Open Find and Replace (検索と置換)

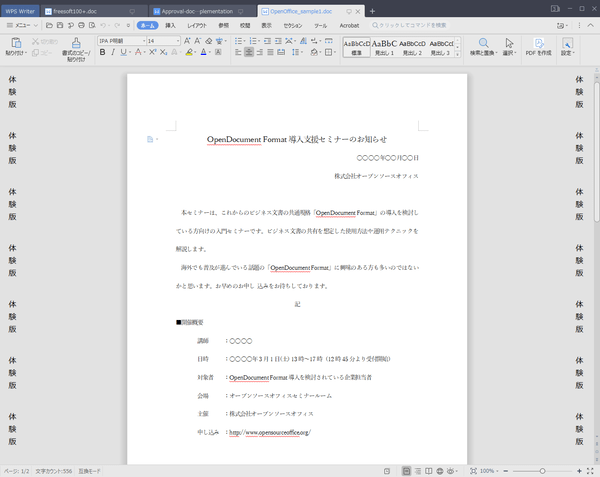coord(483,46)
